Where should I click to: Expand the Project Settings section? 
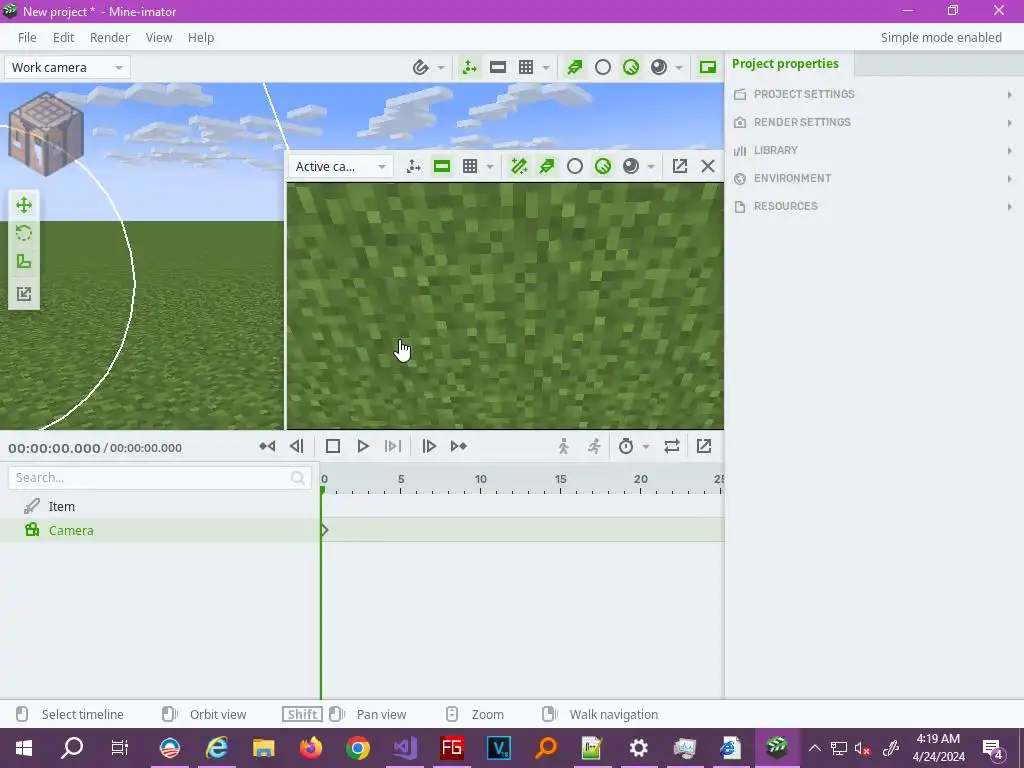click(x=874, y=94)
